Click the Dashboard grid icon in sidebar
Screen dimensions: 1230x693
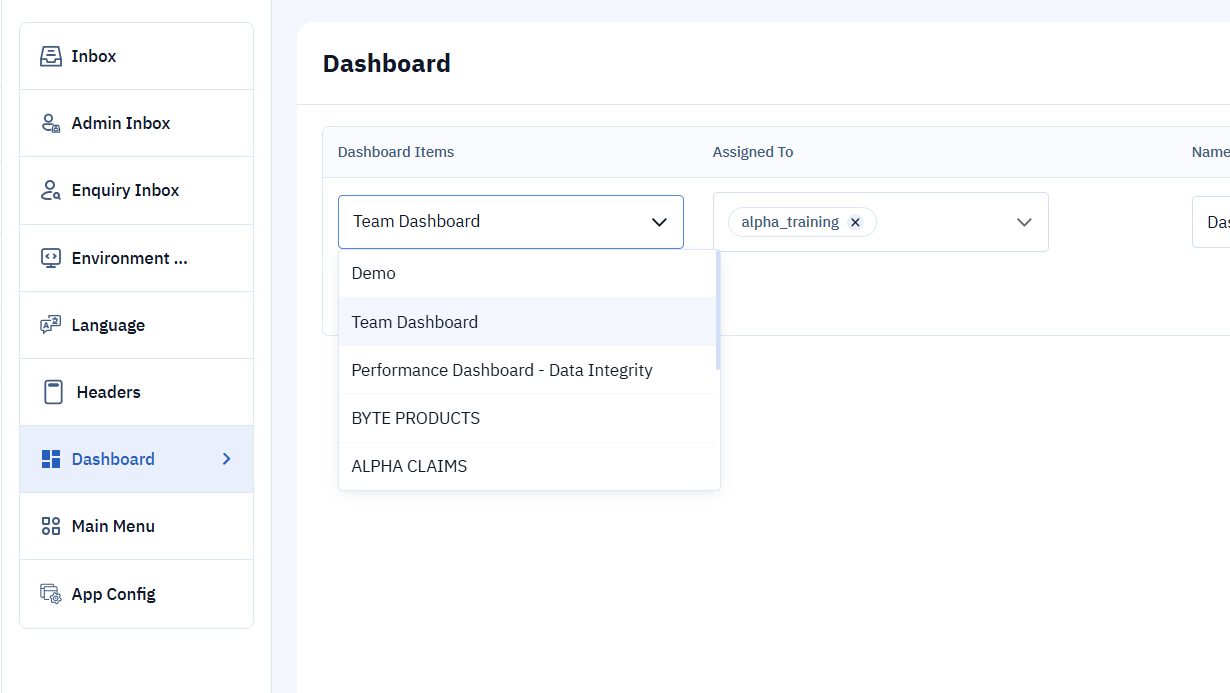50,459
